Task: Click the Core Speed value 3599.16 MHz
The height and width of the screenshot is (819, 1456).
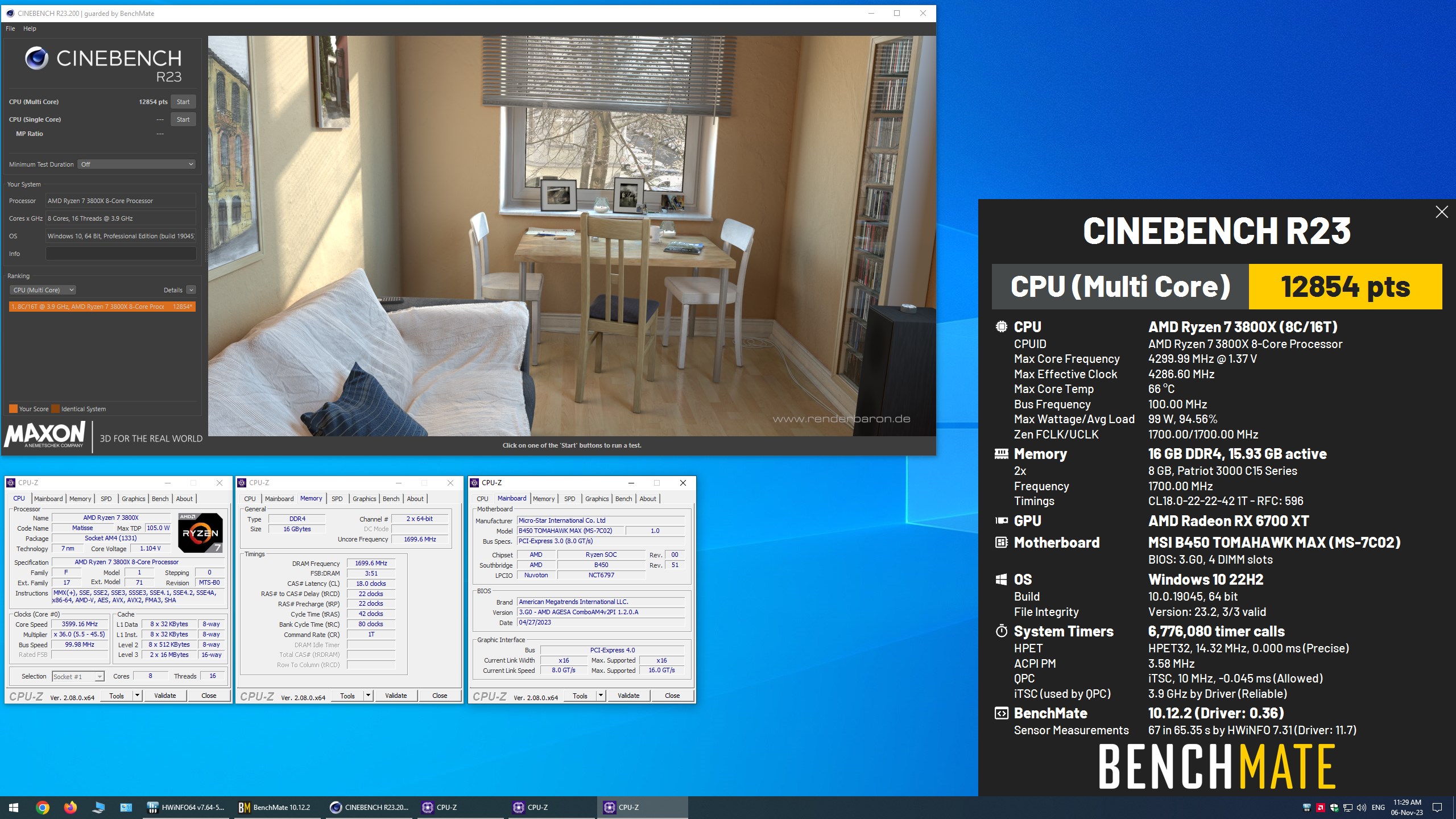Action: click(80, 624)
